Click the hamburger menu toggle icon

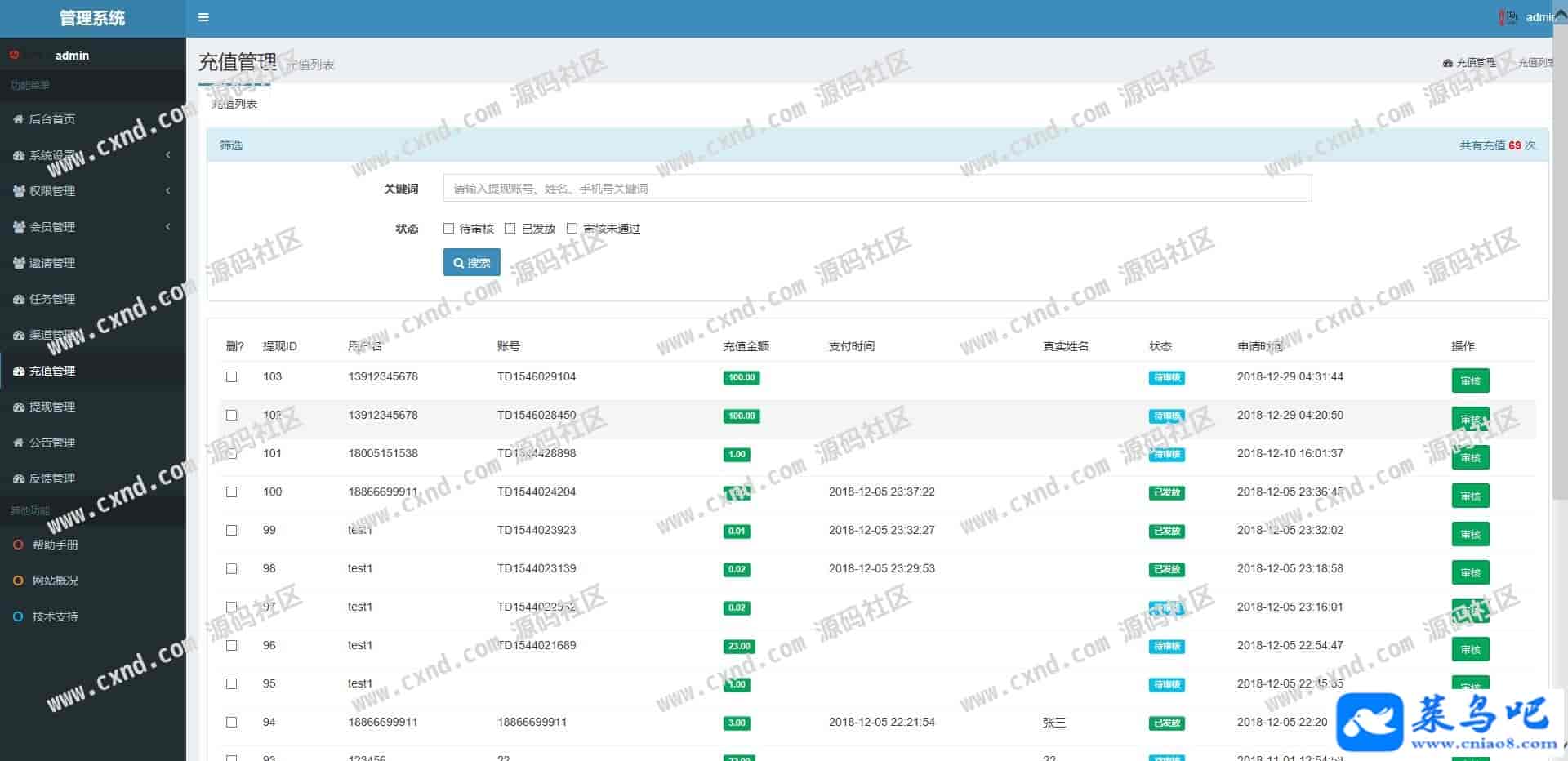[x=203, y=17]
